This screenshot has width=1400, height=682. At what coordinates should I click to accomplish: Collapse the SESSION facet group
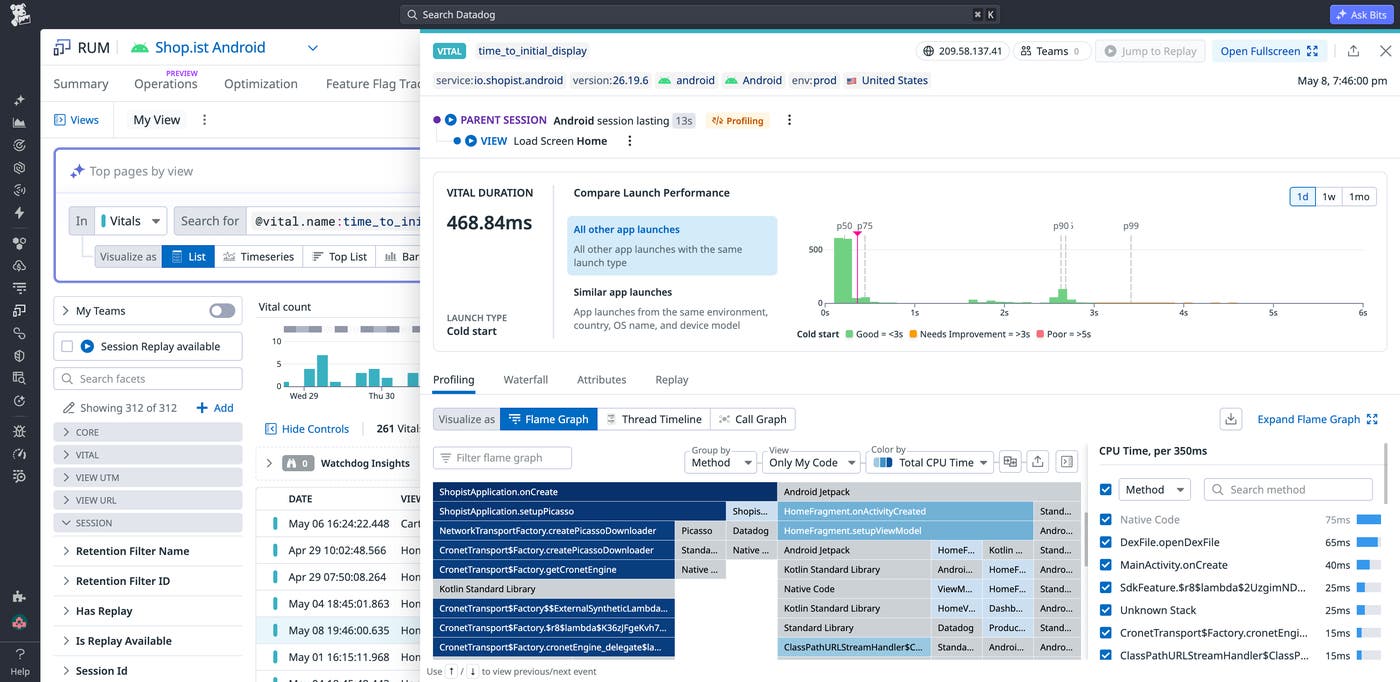coord(148,523)
